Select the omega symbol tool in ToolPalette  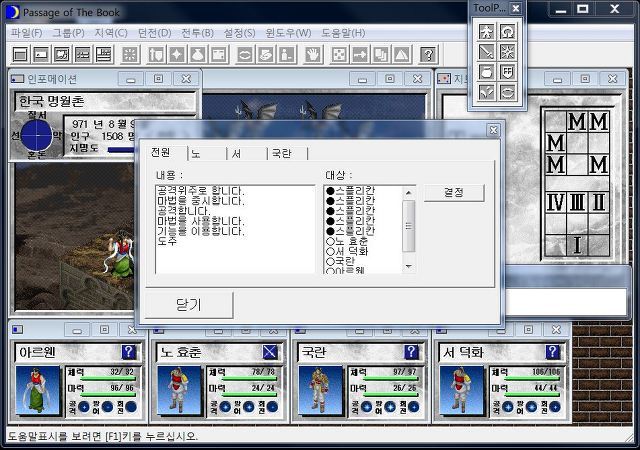pos(507,31)
